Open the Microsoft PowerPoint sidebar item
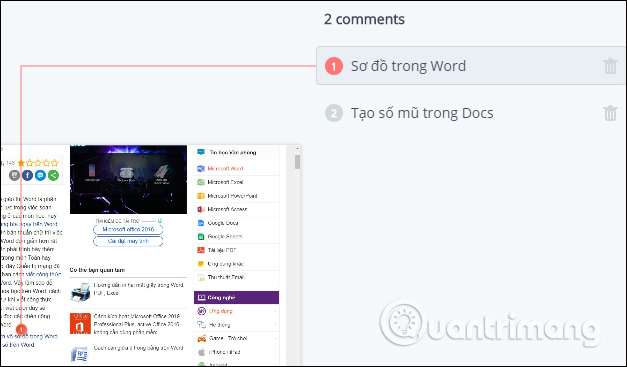This screenshot has height=367, width=627. coord(236,196)
